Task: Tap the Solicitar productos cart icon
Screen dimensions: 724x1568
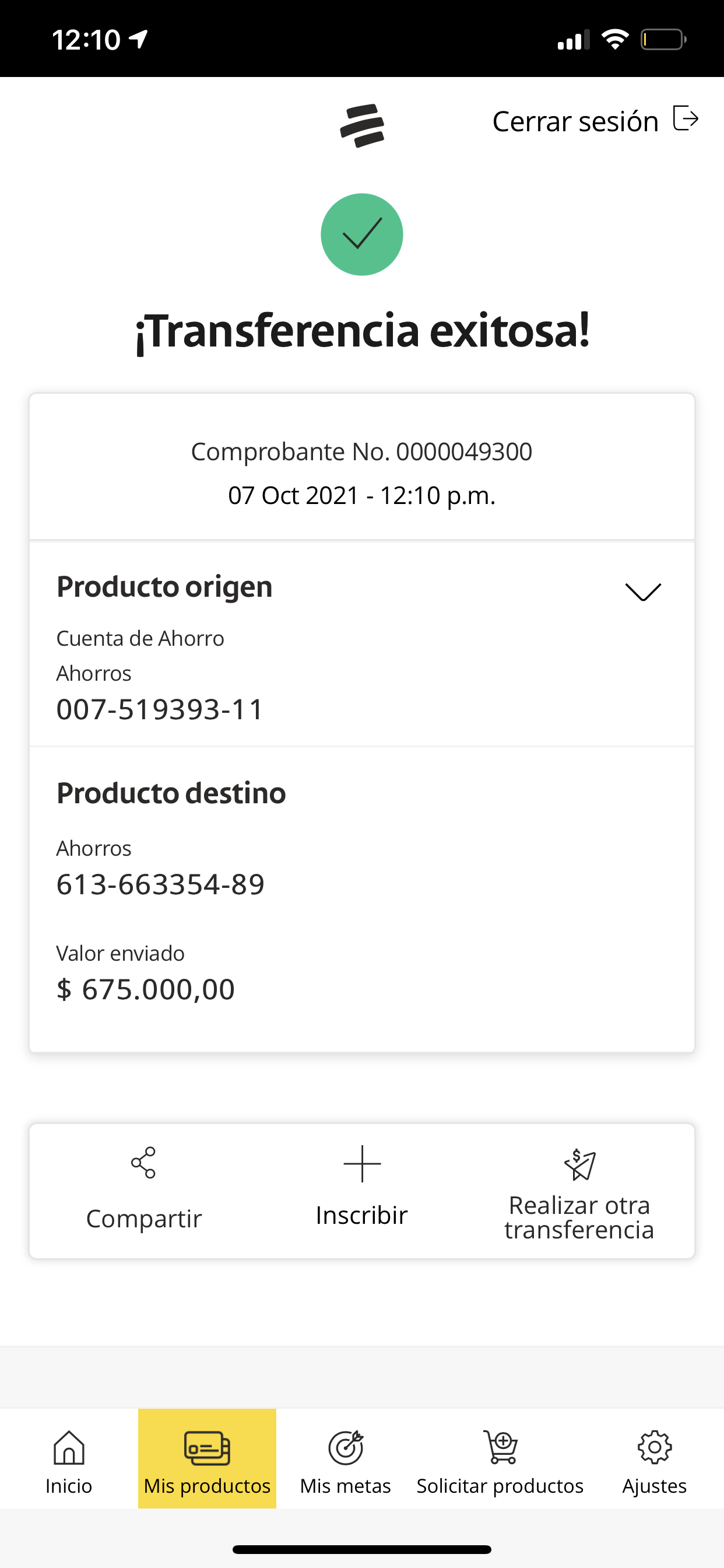Action: [x=501, y=1447]
